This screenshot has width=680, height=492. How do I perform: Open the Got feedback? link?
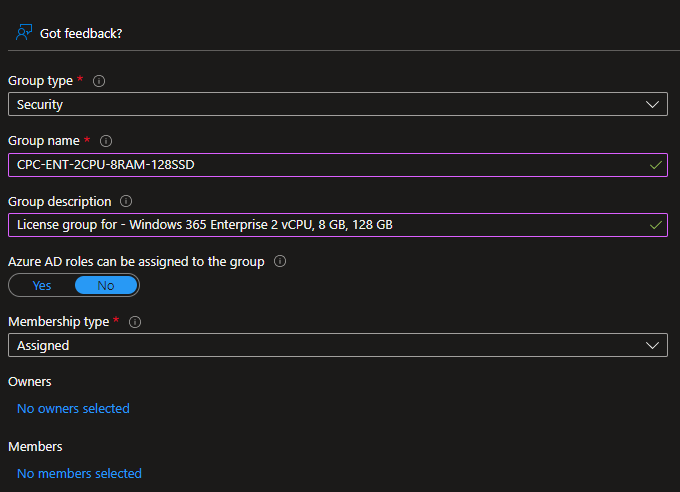(x=81, y=33)
